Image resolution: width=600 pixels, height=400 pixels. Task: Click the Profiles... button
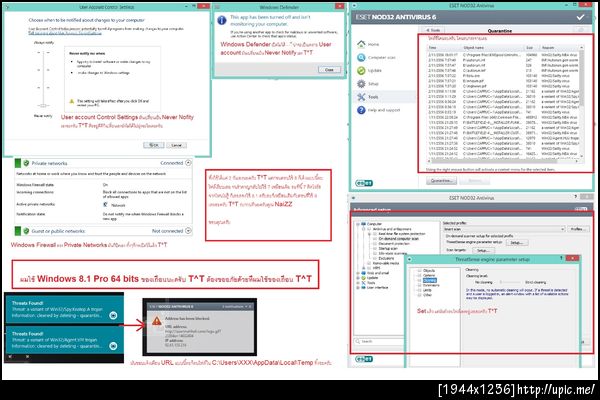[x=578, y=229]
